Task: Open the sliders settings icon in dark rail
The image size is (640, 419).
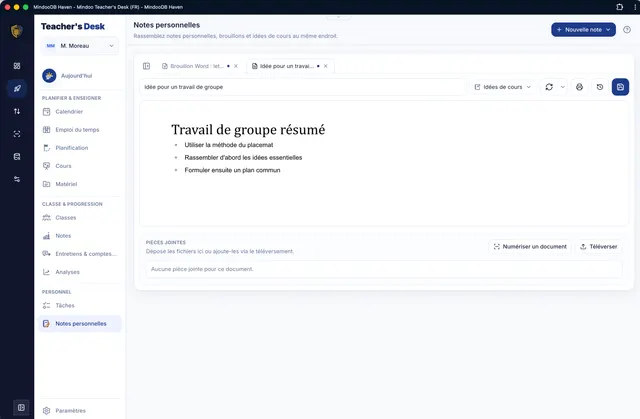Action: (17, 179)
